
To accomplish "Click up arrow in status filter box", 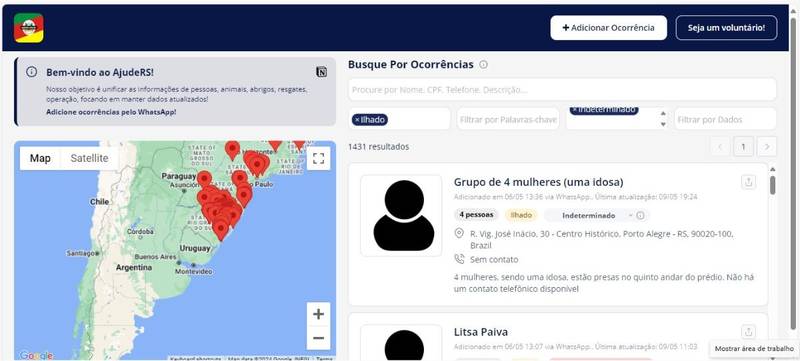I will pos(663,114).
